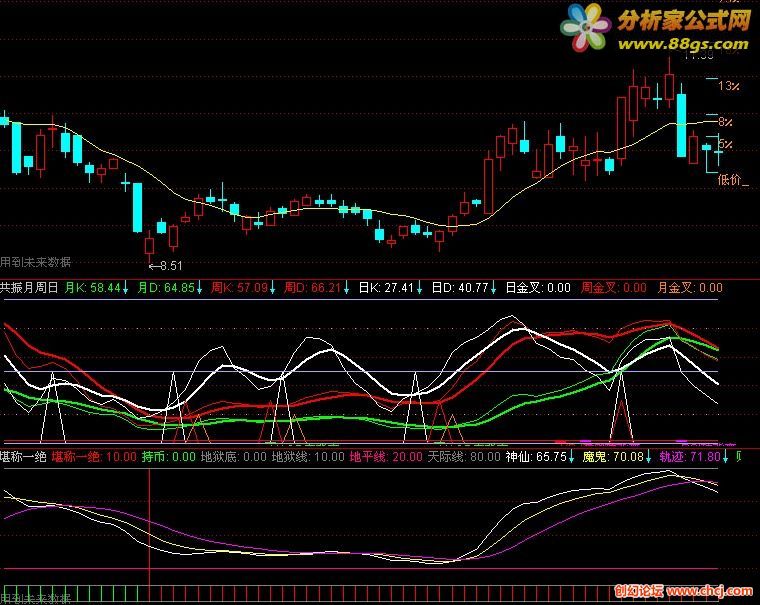This screenshot has height=605, width=760.
Task: Click 用到未来数据 notice in candlestick pane
Action: coord(35,262)
